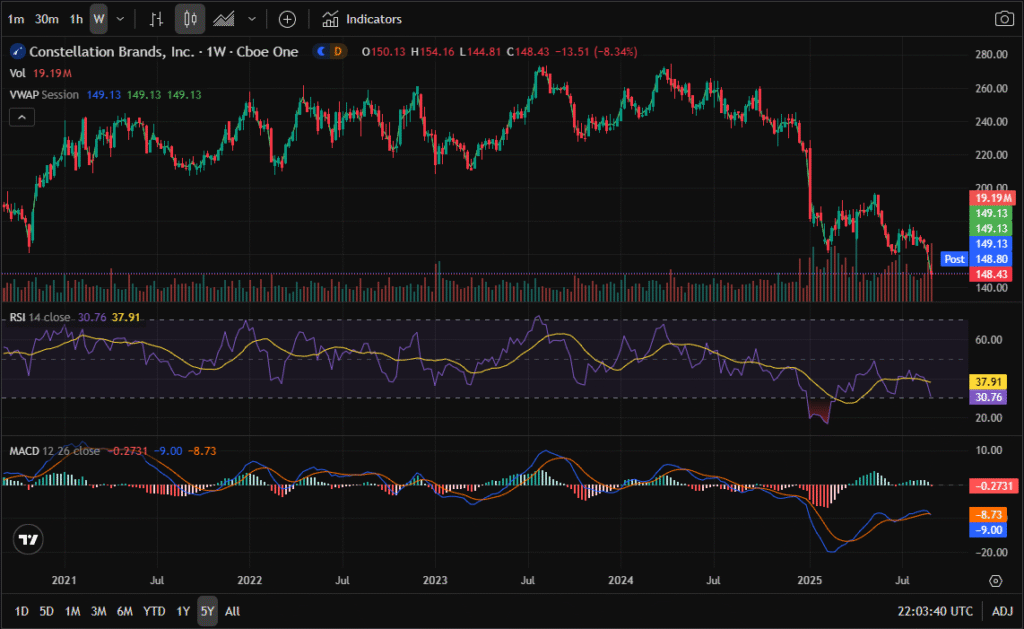Expand the chart style dropdown chevron
1024x629 pixels.
coord(251,19)
